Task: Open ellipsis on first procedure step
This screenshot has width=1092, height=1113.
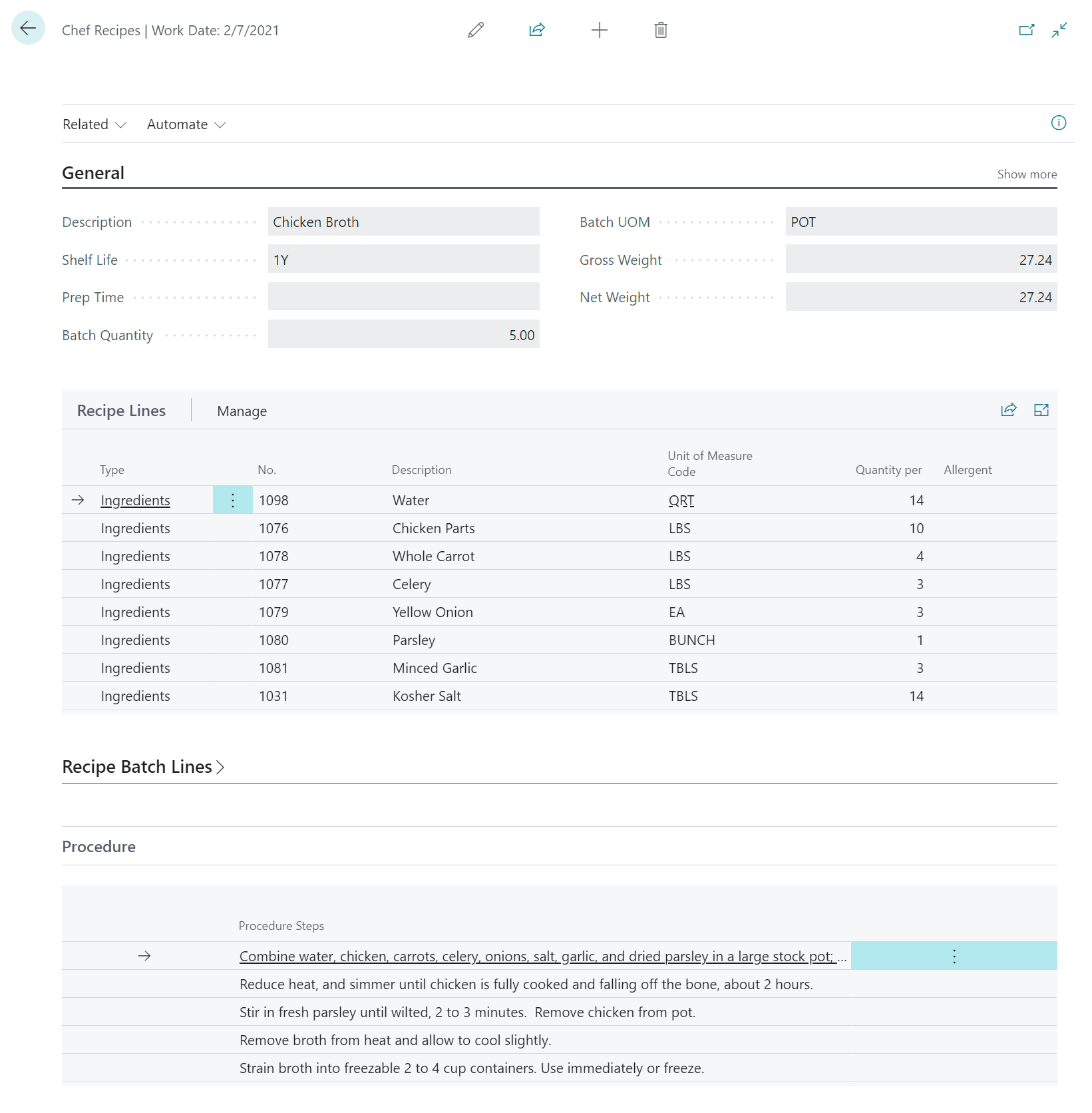Action: 954,955
